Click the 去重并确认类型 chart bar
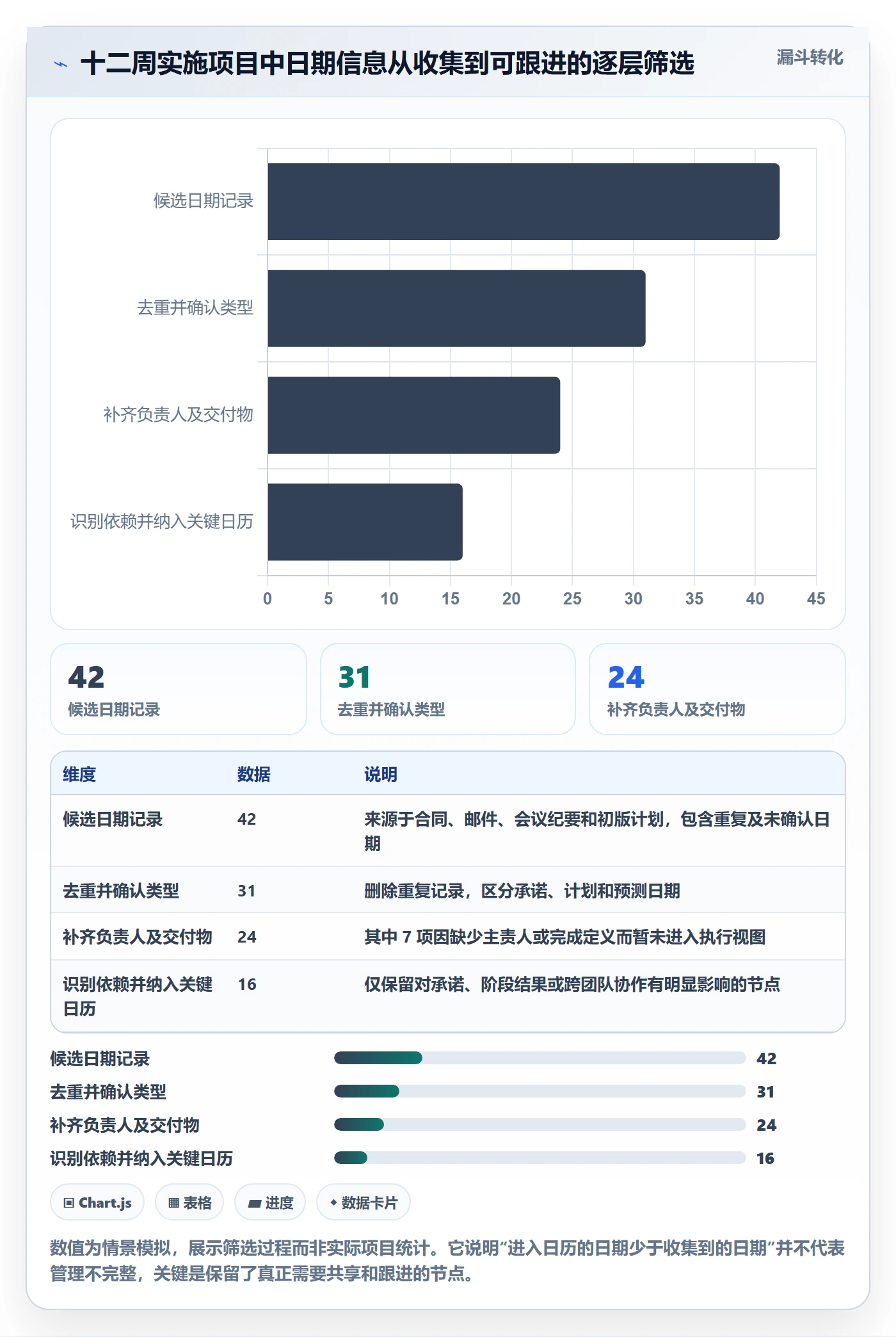Image resolution: width=896 pixels, height=1337 pixels. (456, 309)
